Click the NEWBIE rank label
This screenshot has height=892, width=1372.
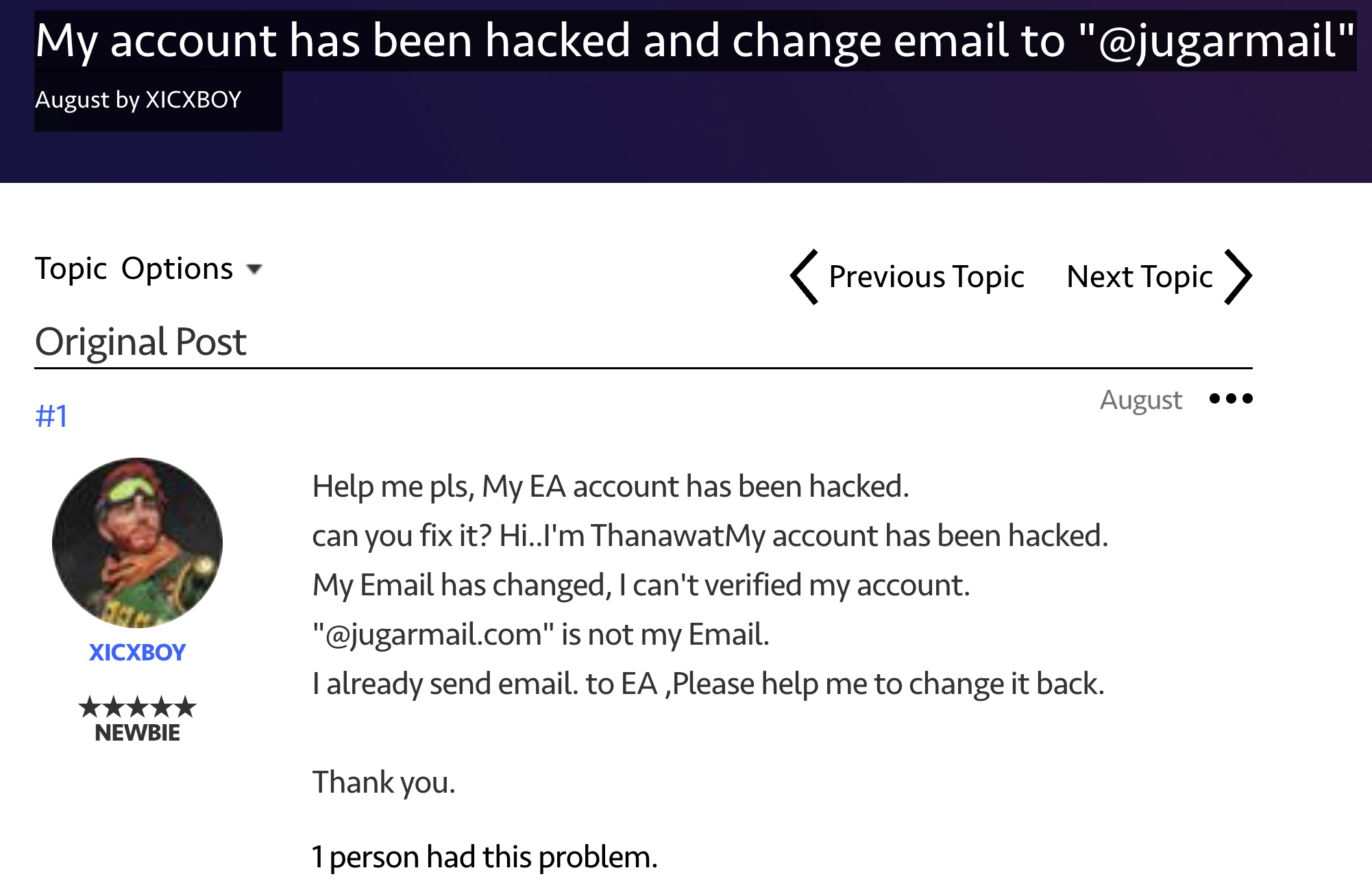point(137,732)
